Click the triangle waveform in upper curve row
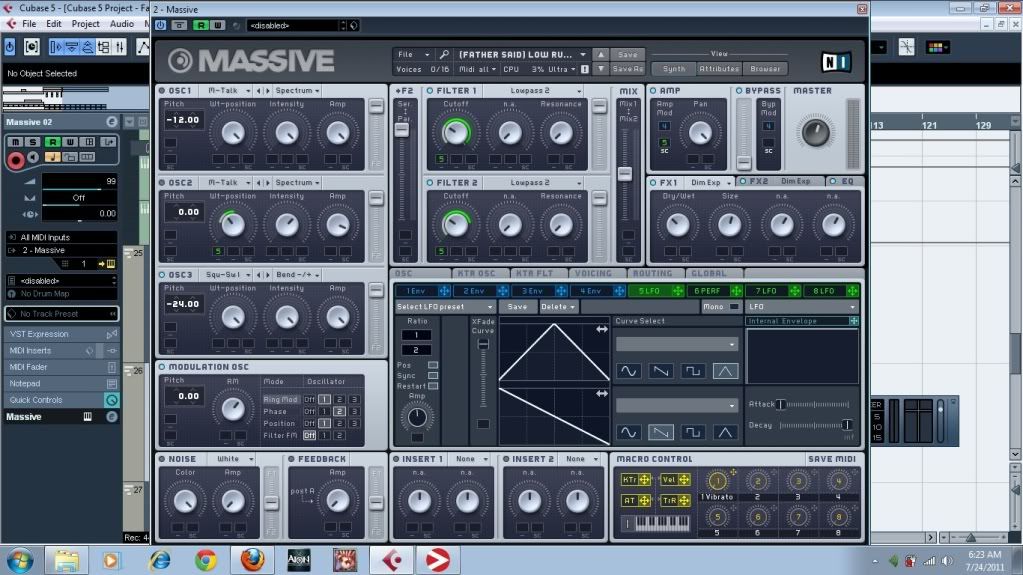Image resolution: width=1023 pixels, height=575 pixels. coord(725,371)
